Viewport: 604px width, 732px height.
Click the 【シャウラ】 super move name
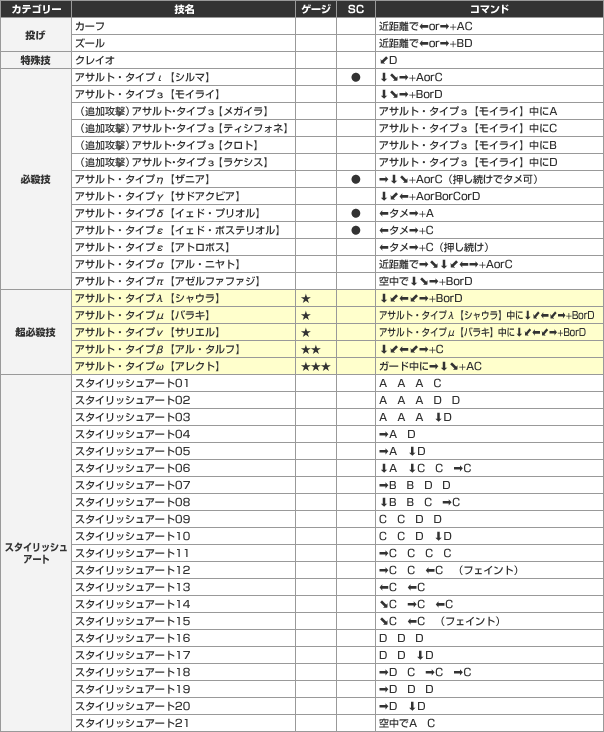point(147,298)
